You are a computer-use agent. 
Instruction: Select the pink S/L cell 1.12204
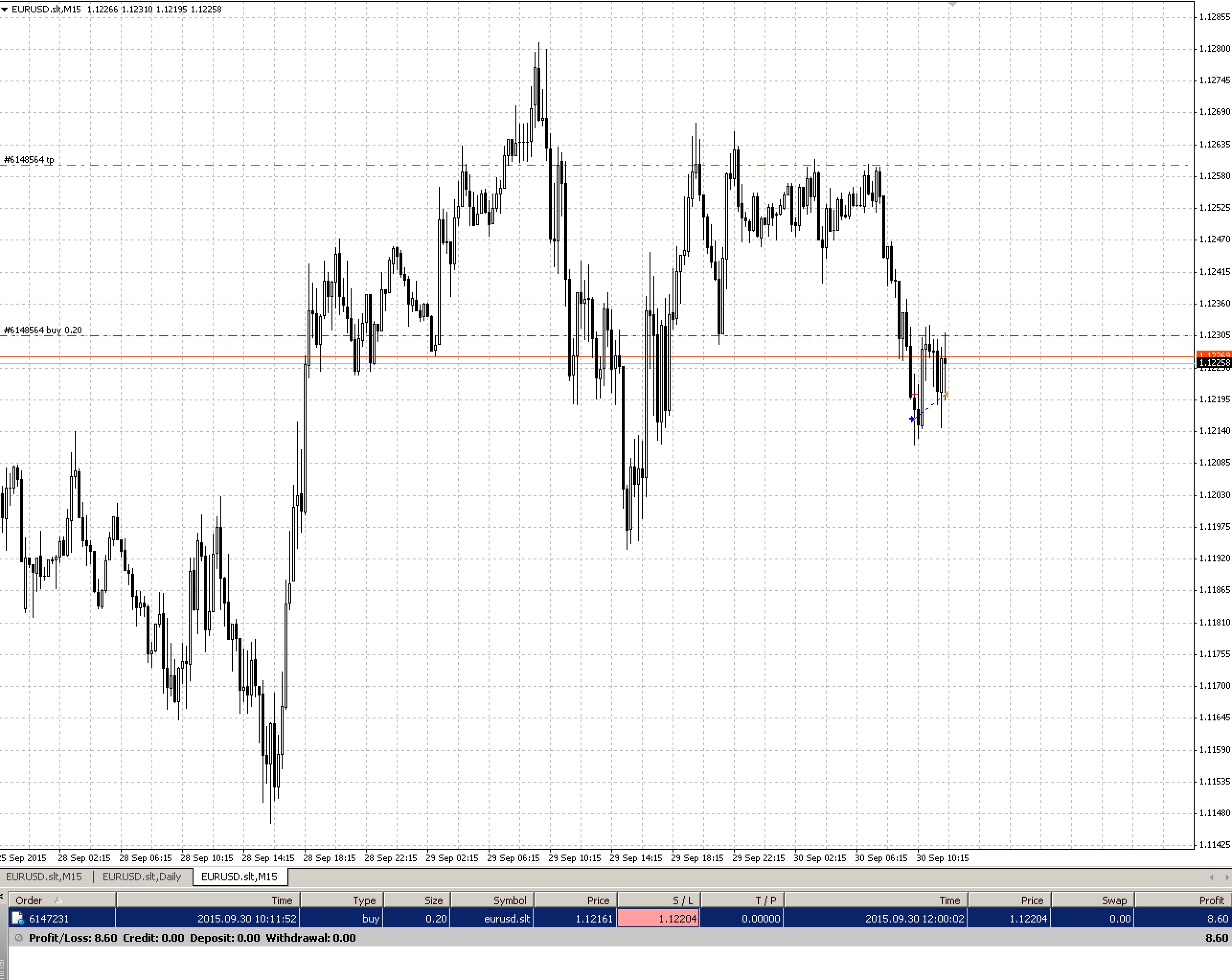(x=658, y=919)
